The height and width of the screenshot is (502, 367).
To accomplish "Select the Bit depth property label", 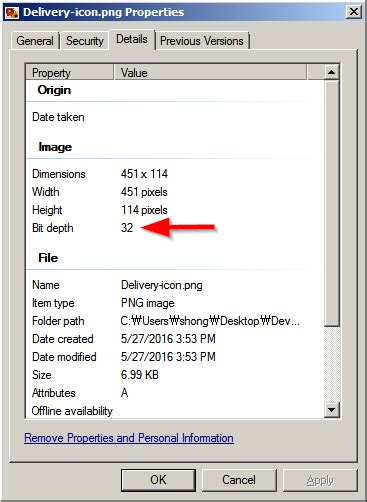I will coord(53,228).
